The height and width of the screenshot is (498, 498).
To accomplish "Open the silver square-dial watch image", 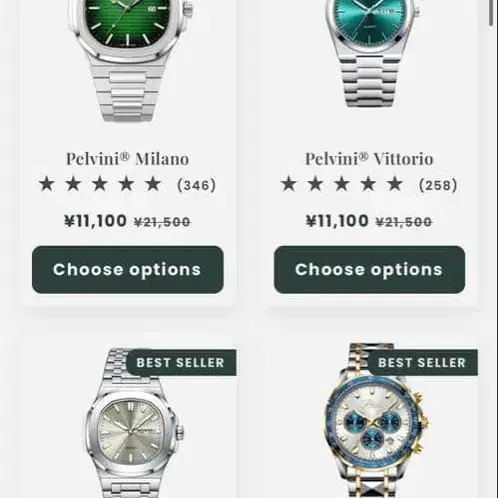I will [x=133, y=430].
